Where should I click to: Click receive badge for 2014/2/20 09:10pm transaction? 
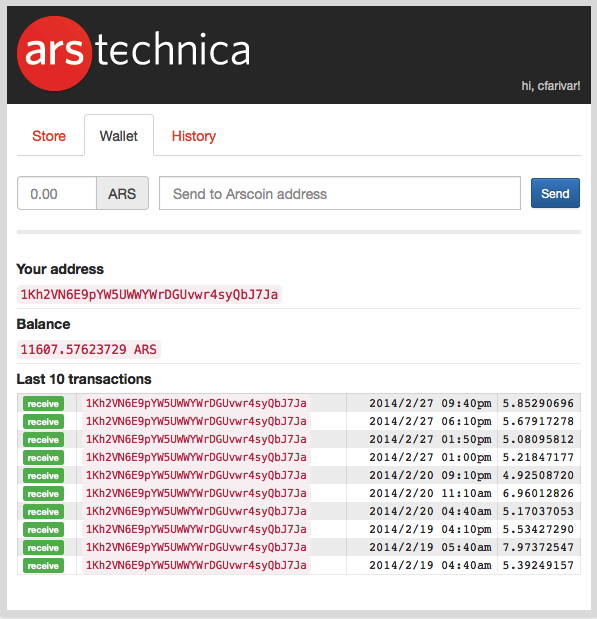(43, 476)
